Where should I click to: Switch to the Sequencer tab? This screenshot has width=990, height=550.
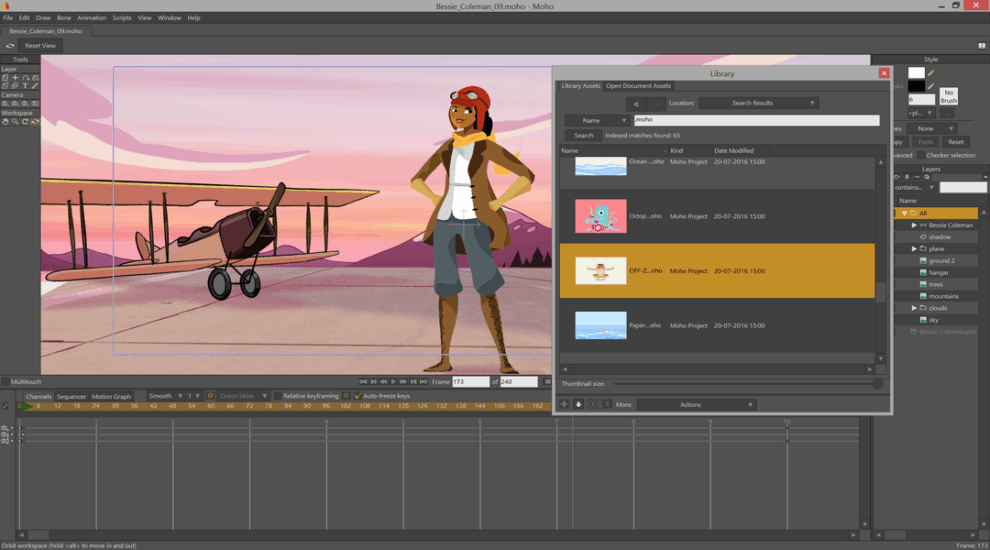(71, 397)
